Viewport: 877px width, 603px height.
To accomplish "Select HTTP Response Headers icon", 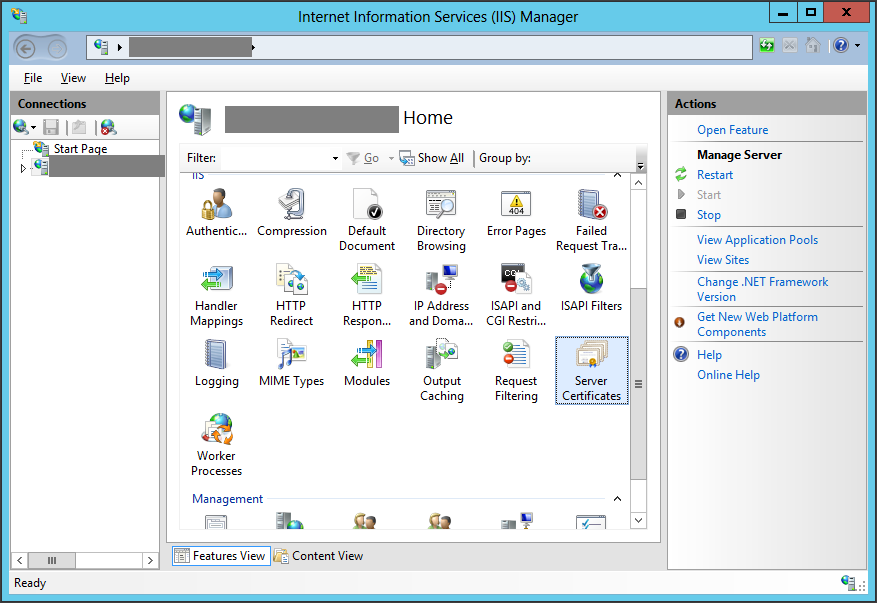I will pyautogui.click(x=367, y=295).
